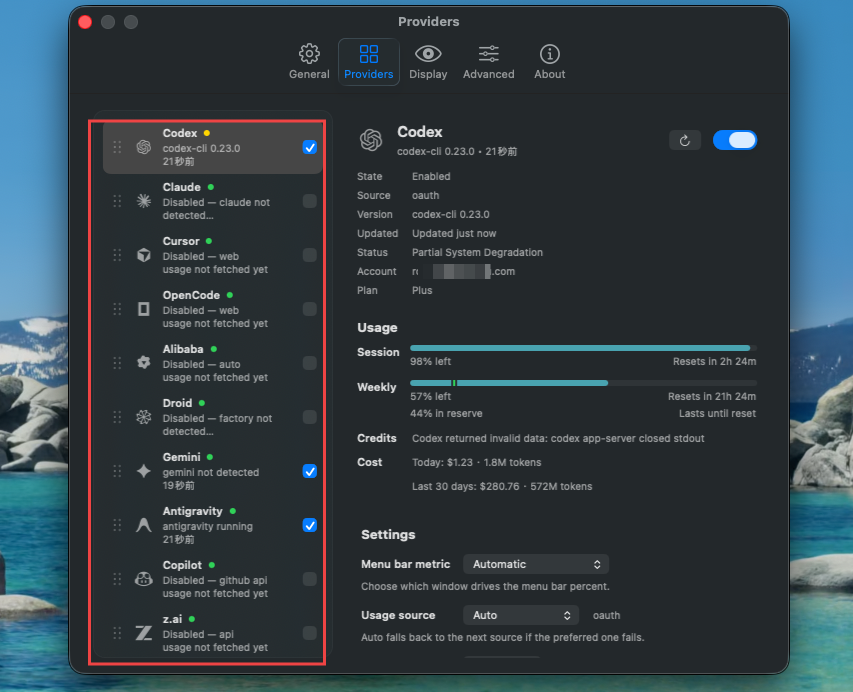853x692 pixels.
Task: Uncheck the Gemini provider checkbox
Action: tap(310, 471)
